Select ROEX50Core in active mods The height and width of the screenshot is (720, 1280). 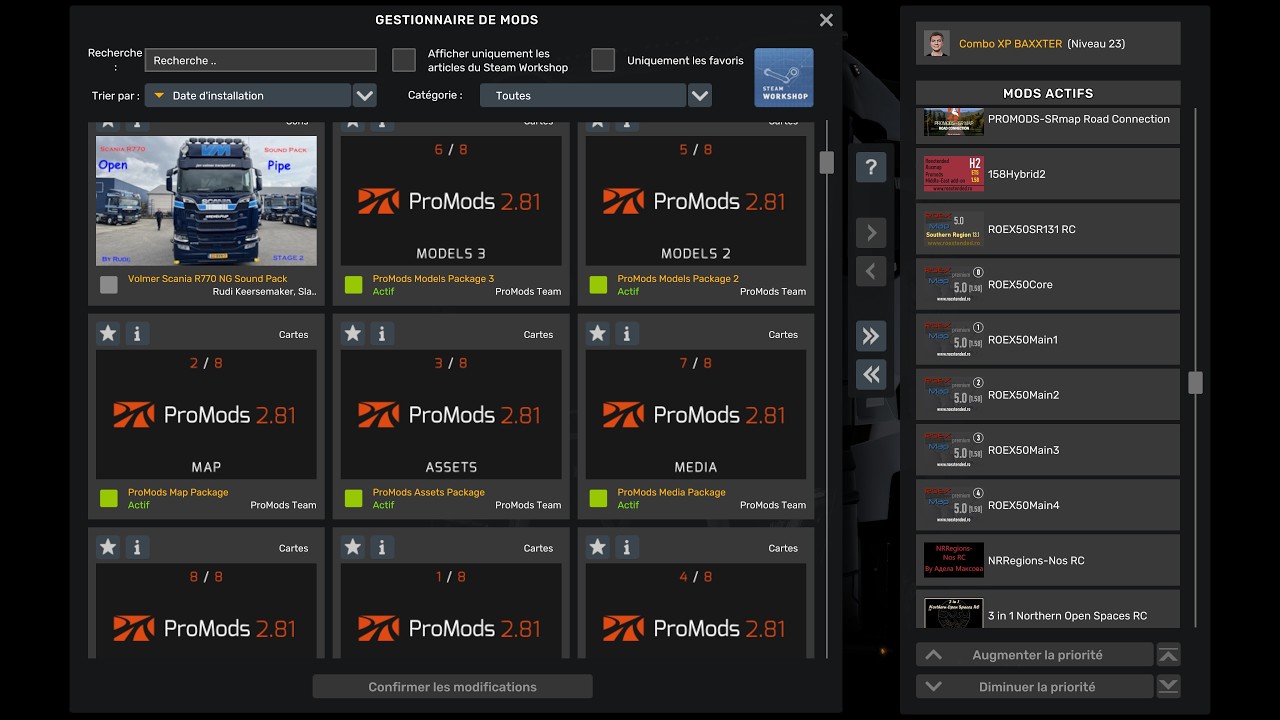[x=1048, y=284]
